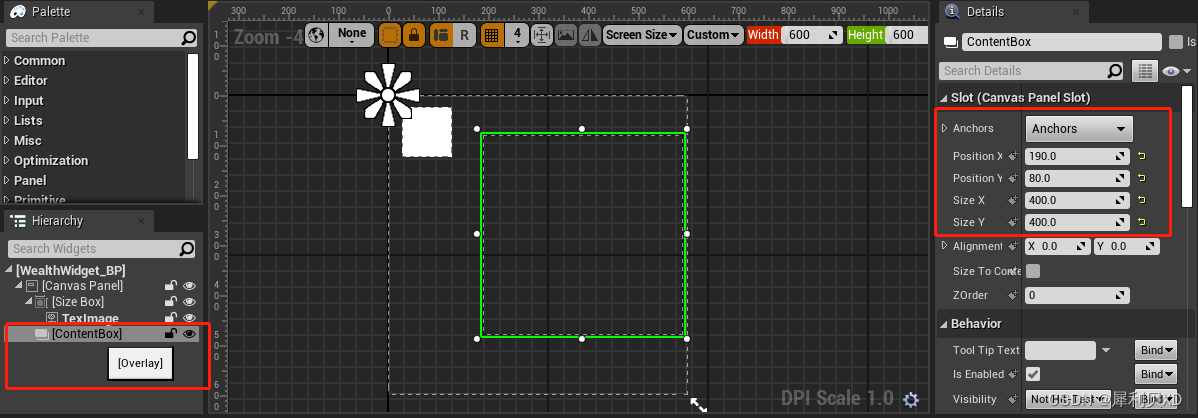Viewport: 1198px width, 418px height.
Task: Reset Size Y to default arrow
Action: (x=1141, y=222)
